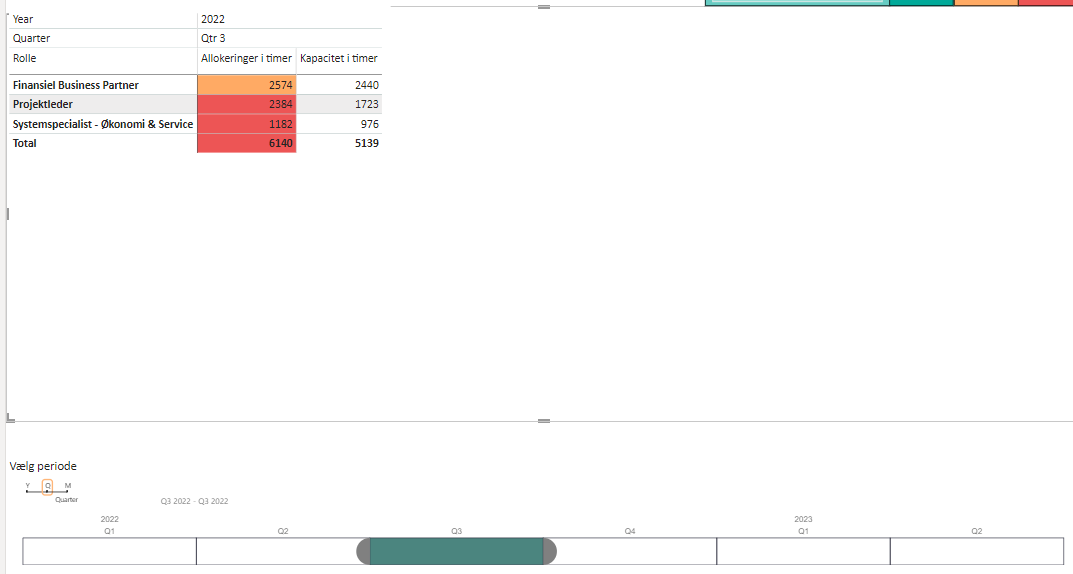Click the Finansiel Business Partner row header
1073x574 pixels.
[76, 85]
